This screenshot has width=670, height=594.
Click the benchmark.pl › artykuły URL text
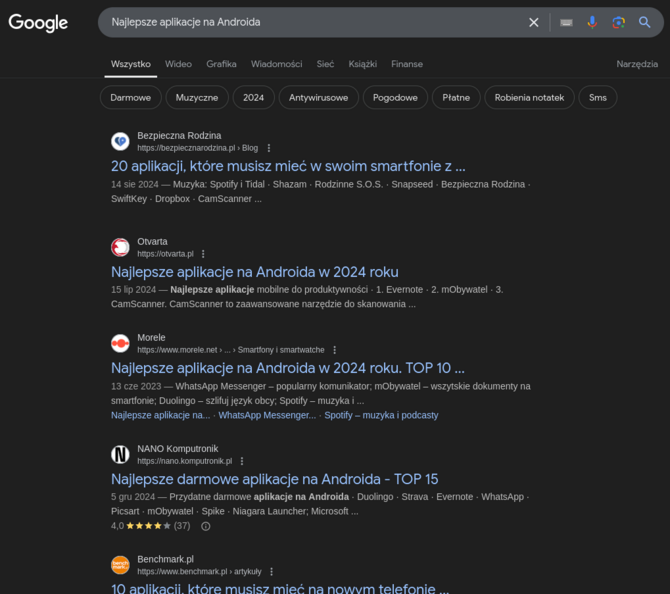(x=199, y=572)
